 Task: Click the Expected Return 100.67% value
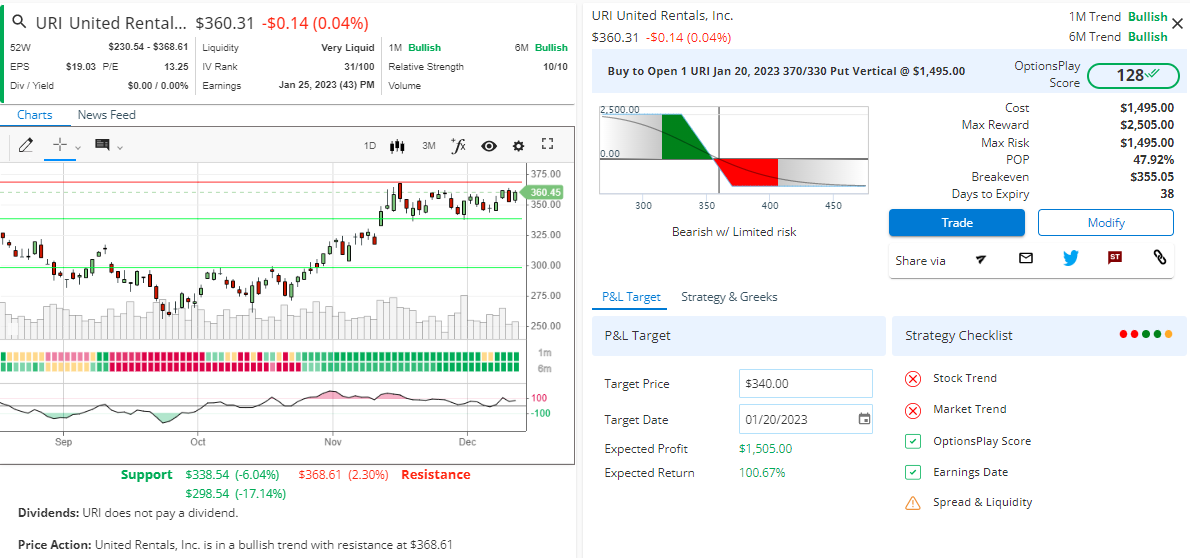(x=762, y=473)
